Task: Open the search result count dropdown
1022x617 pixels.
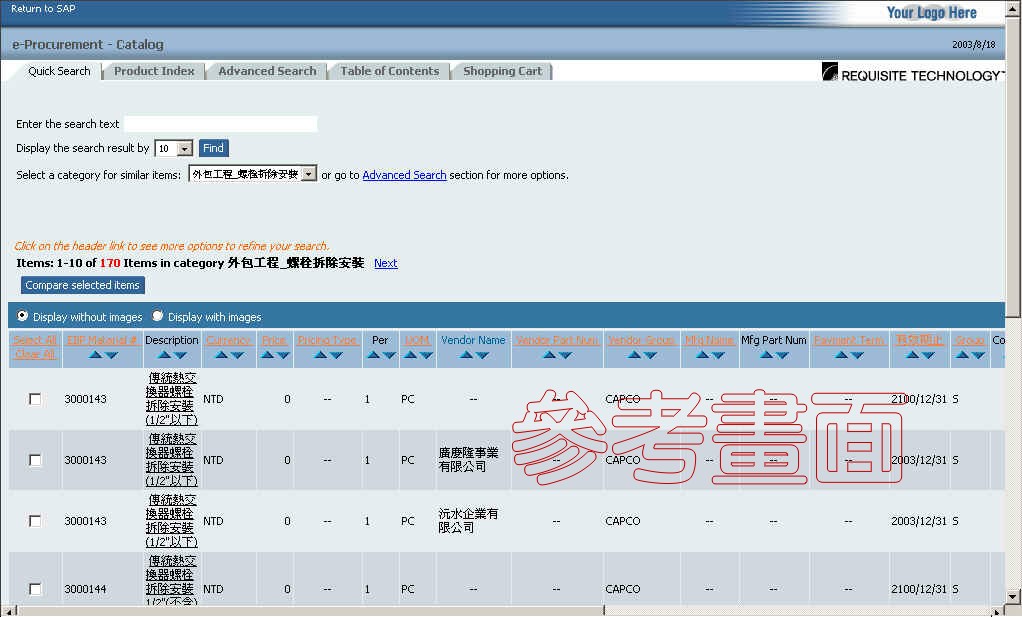Action: pos(184,149)
